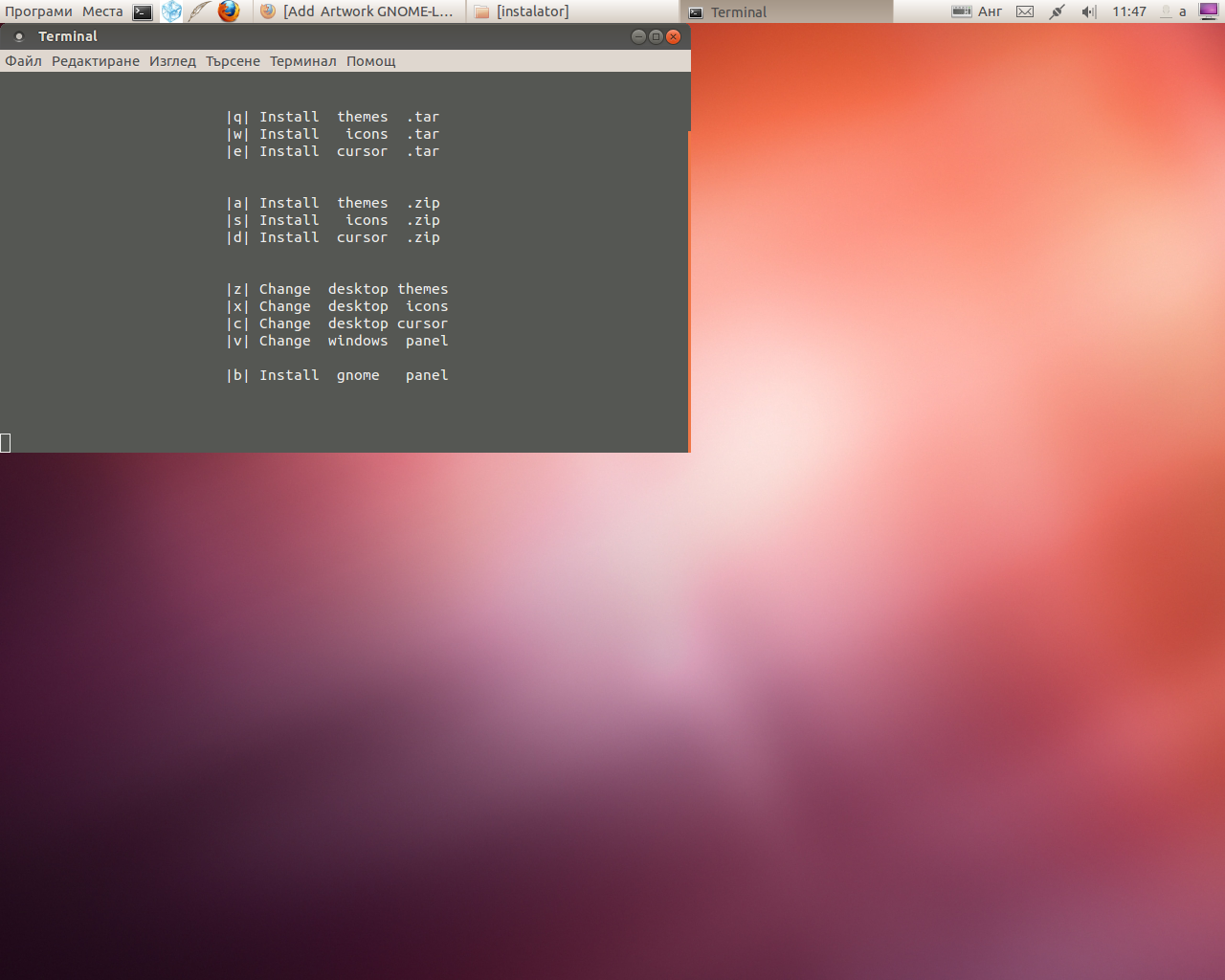Open the Изглед menu in Terminal
Image resolution: width=1225 pixels, height=980 pixels.
(x=172, y=61)
